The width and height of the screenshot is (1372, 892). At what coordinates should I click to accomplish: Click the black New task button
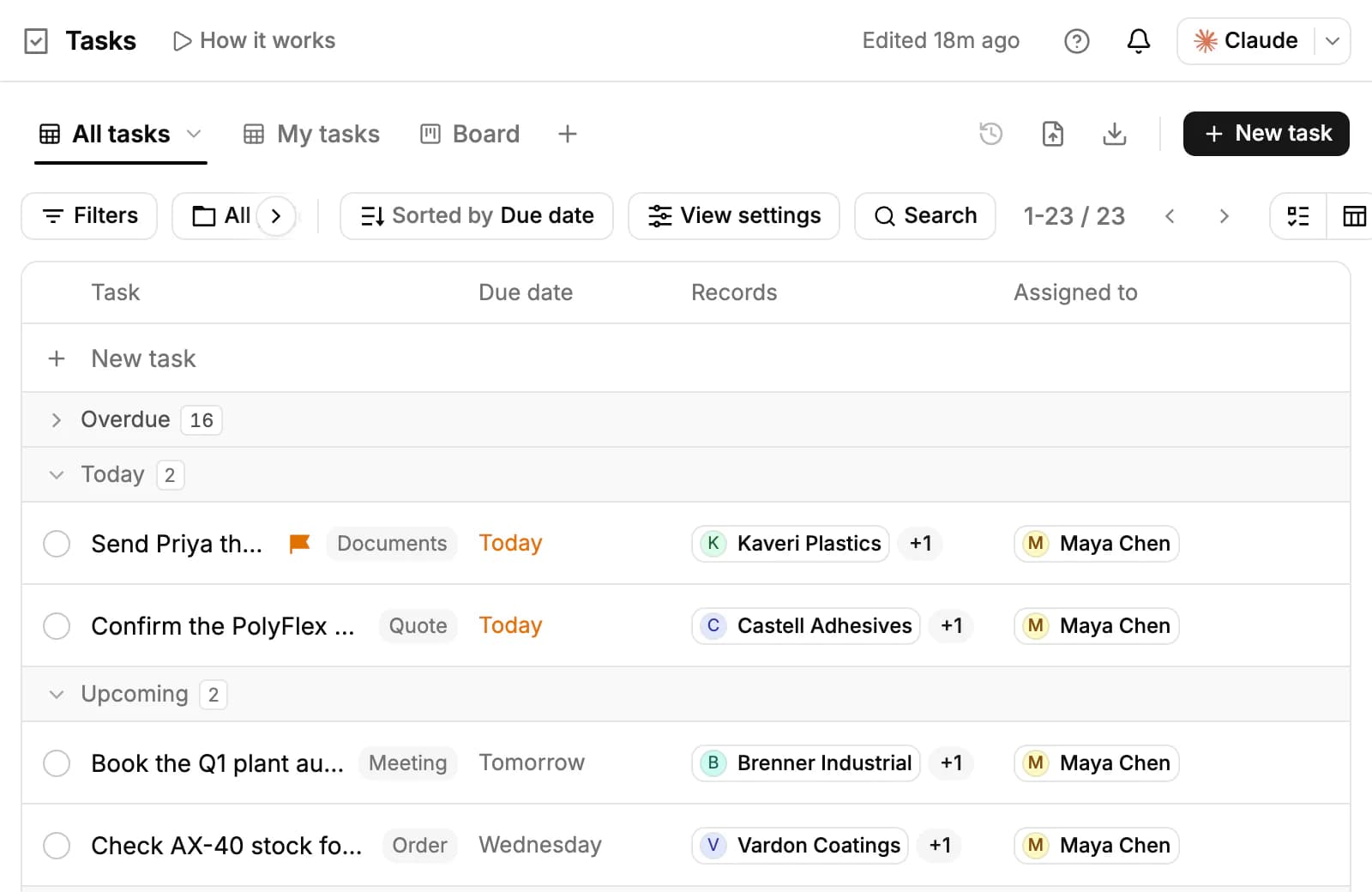click(1267, 134)
